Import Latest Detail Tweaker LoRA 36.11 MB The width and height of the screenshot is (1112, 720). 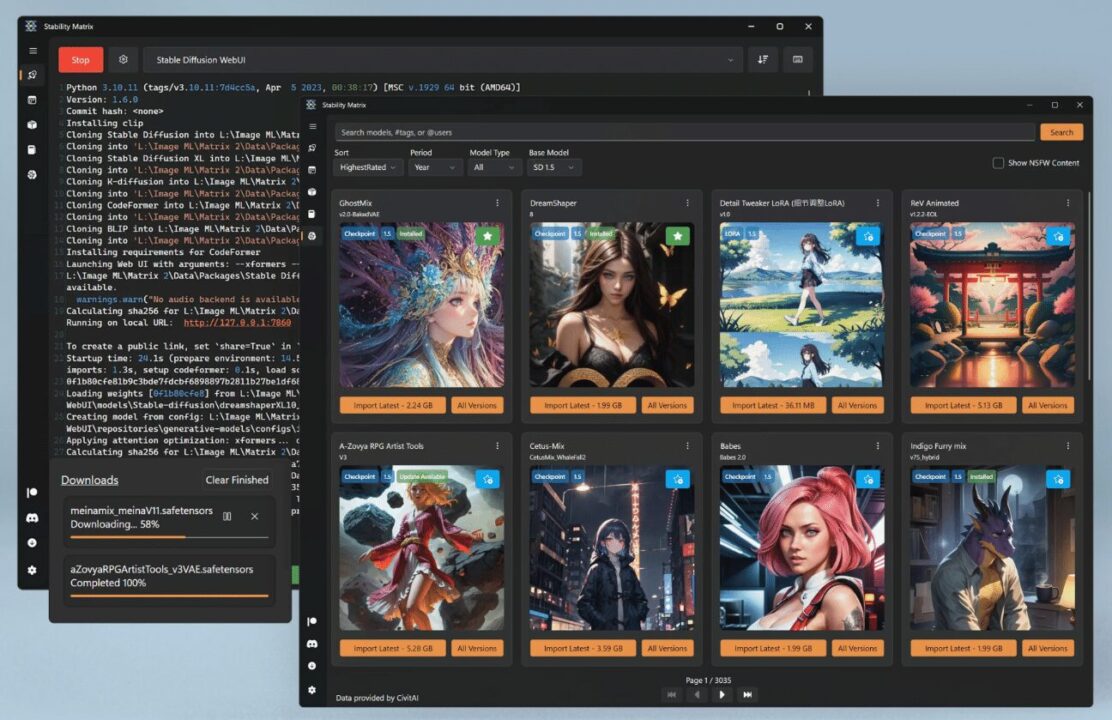773,405
